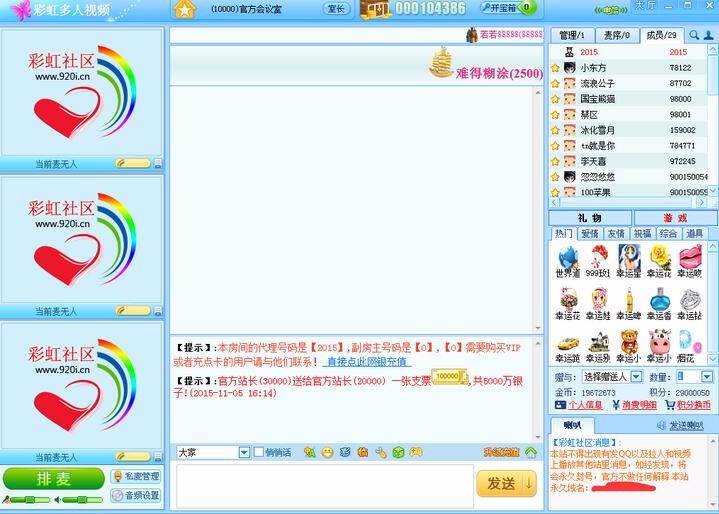
Task: Open the 室长 dropdown in title bar
Action: point(336,9)
